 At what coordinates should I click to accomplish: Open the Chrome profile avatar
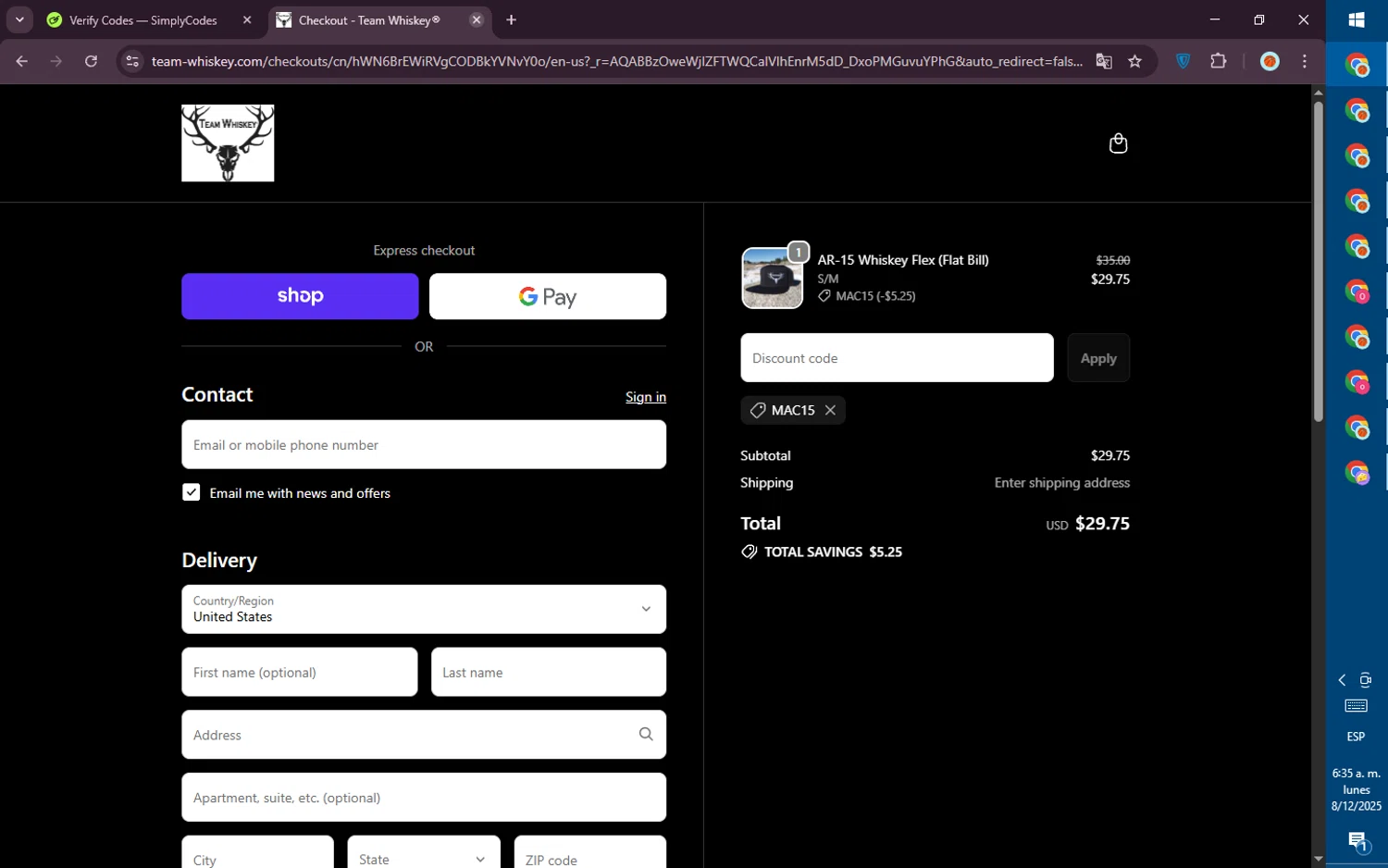tap(1270, 61)
